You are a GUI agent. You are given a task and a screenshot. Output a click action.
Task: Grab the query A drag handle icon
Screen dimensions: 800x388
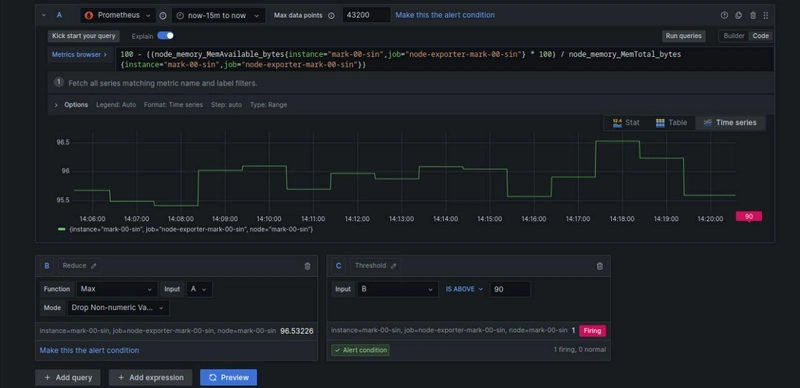766,15
